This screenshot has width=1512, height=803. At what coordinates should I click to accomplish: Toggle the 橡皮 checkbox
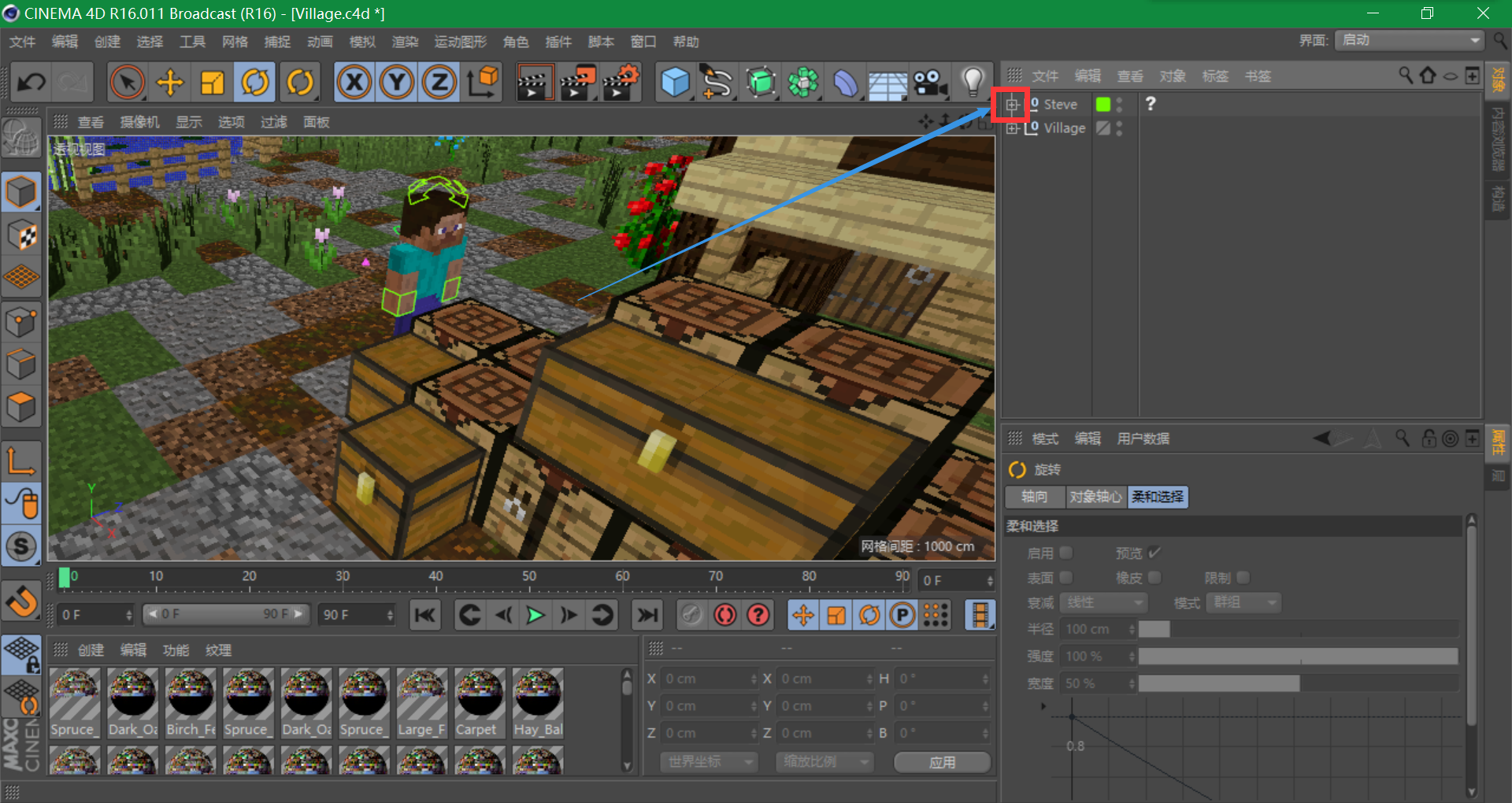1154,578
